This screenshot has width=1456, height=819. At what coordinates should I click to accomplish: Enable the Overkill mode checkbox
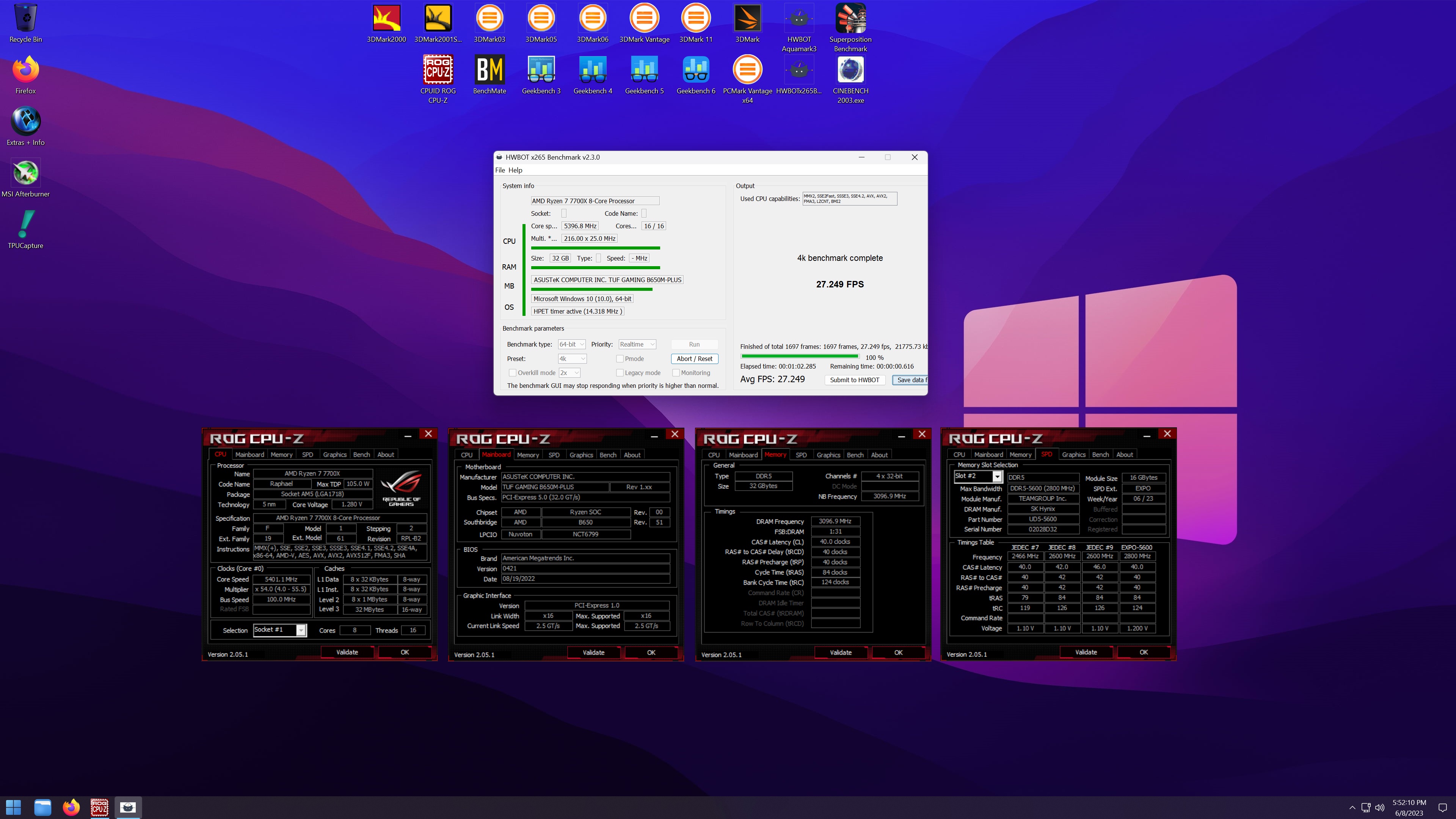click(512, 372)
